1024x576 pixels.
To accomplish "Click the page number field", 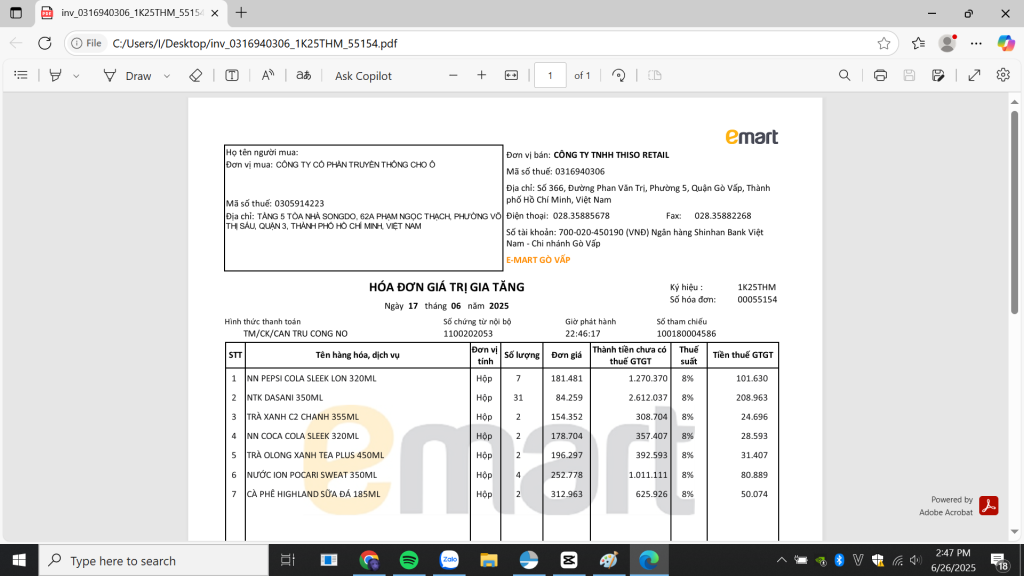I will (550, 76).
